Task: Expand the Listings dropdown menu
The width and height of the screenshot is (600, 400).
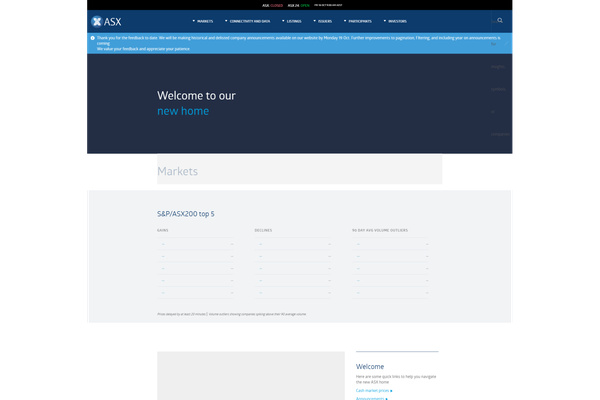Action: pyautogui.click(x=293, y=20)
